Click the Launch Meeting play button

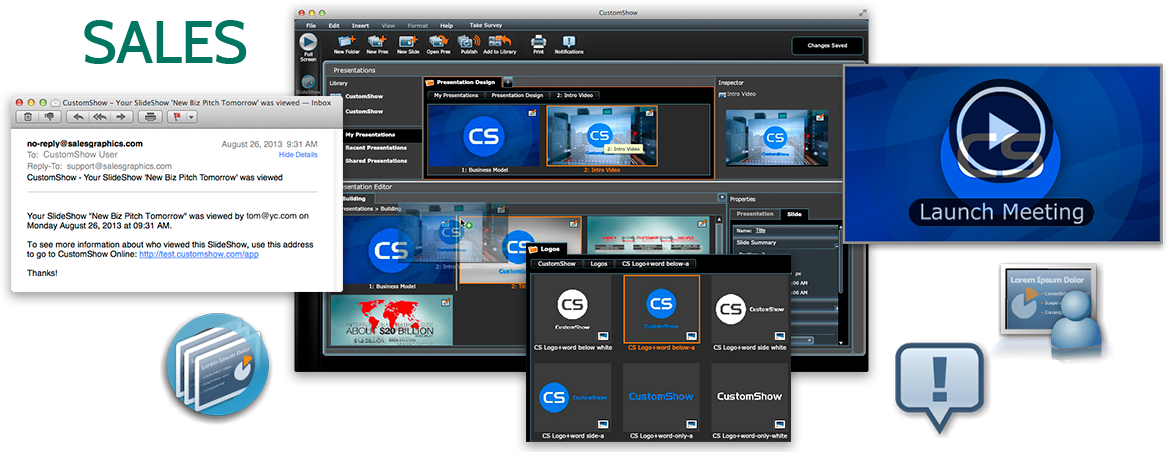pos(999,132)
